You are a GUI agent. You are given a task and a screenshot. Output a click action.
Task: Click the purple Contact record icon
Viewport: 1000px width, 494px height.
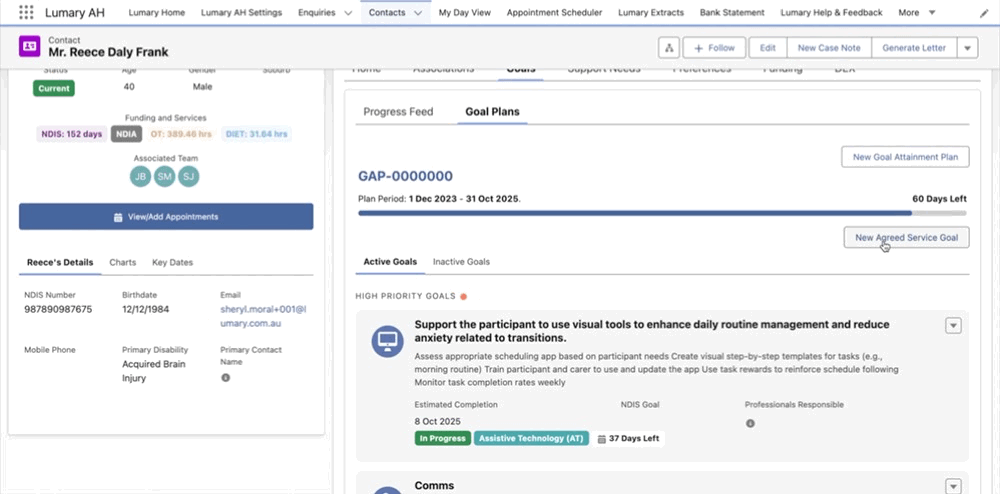tap(29, 47)
